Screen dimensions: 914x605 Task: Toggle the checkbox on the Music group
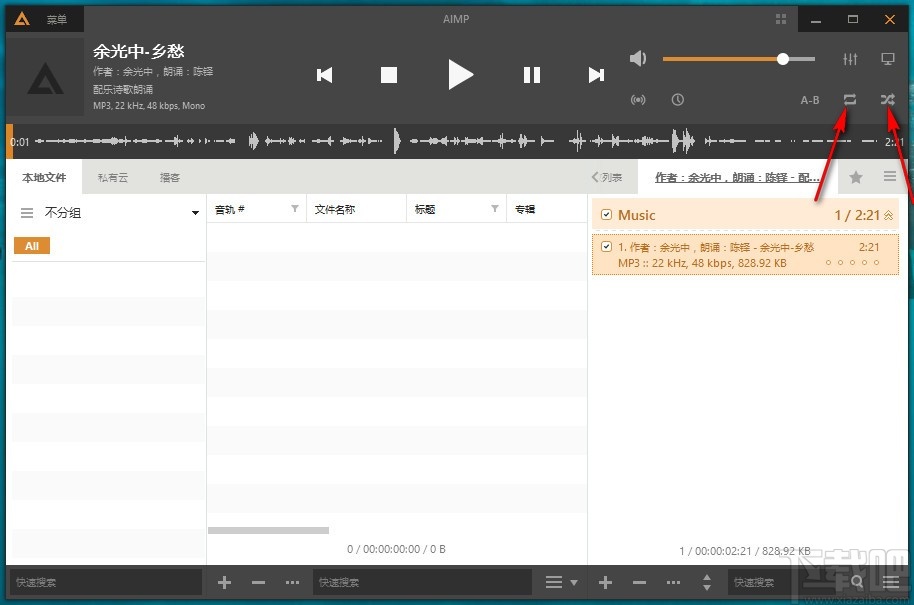tap(605, 214)
